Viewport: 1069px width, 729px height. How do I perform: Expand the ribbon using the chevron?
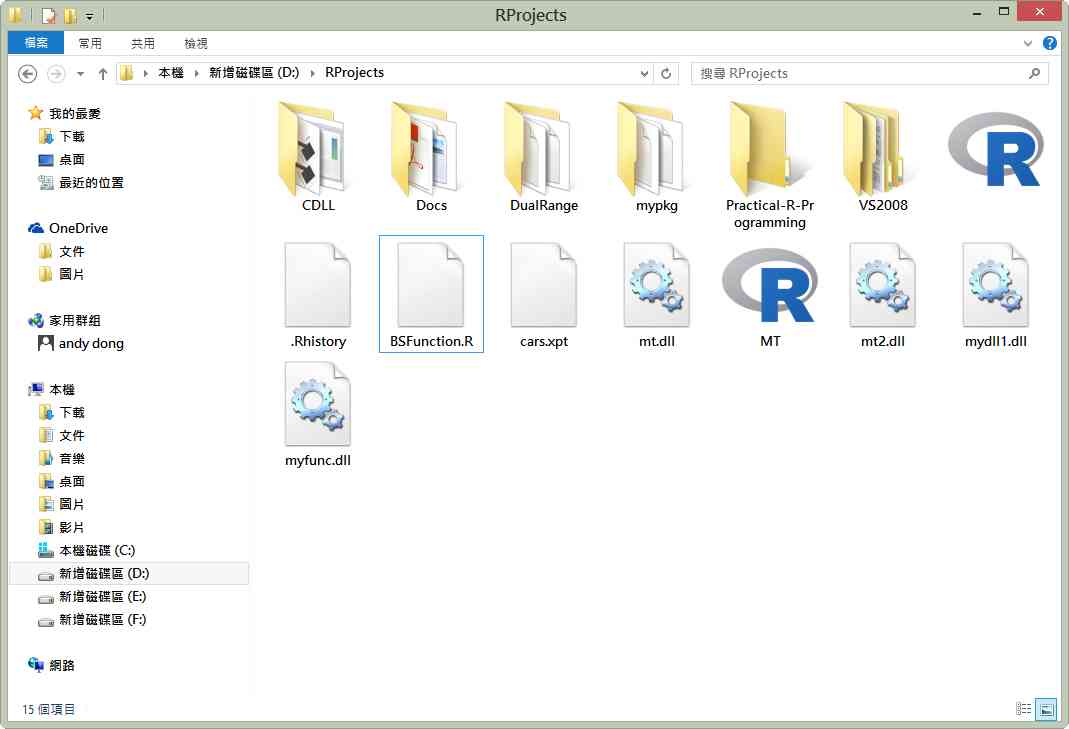coord(1028,44)
